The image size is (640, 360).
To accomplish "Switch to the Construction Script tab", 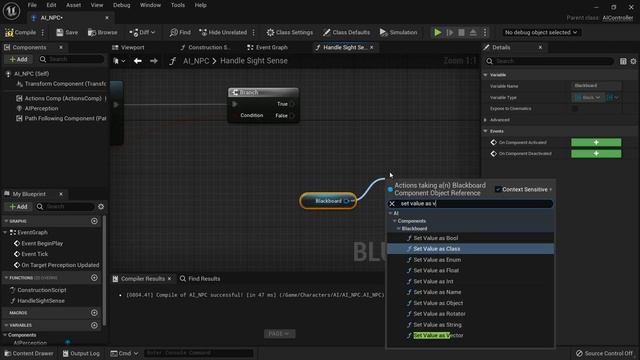I will tap(205, 47).
